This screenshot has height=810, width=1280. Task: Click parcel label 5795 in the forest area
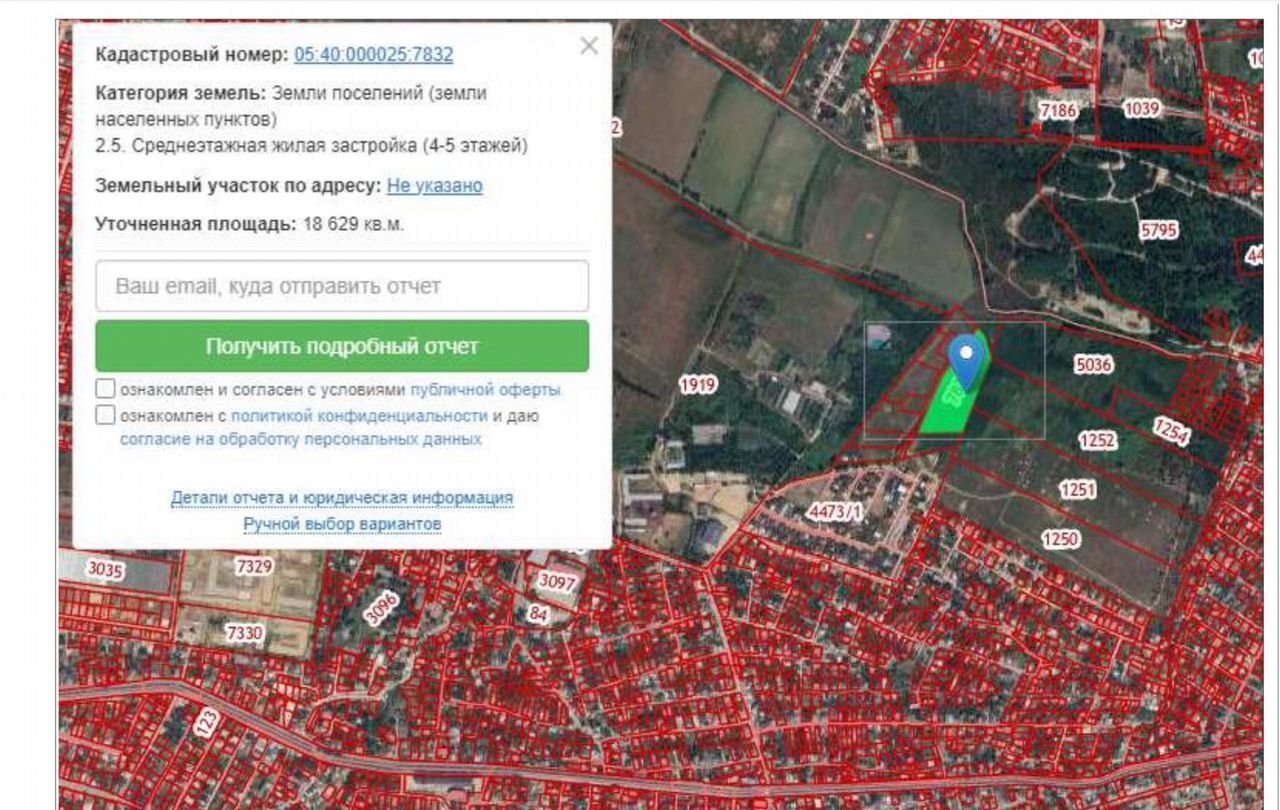pyautogui.click(x=1159, y=230)
